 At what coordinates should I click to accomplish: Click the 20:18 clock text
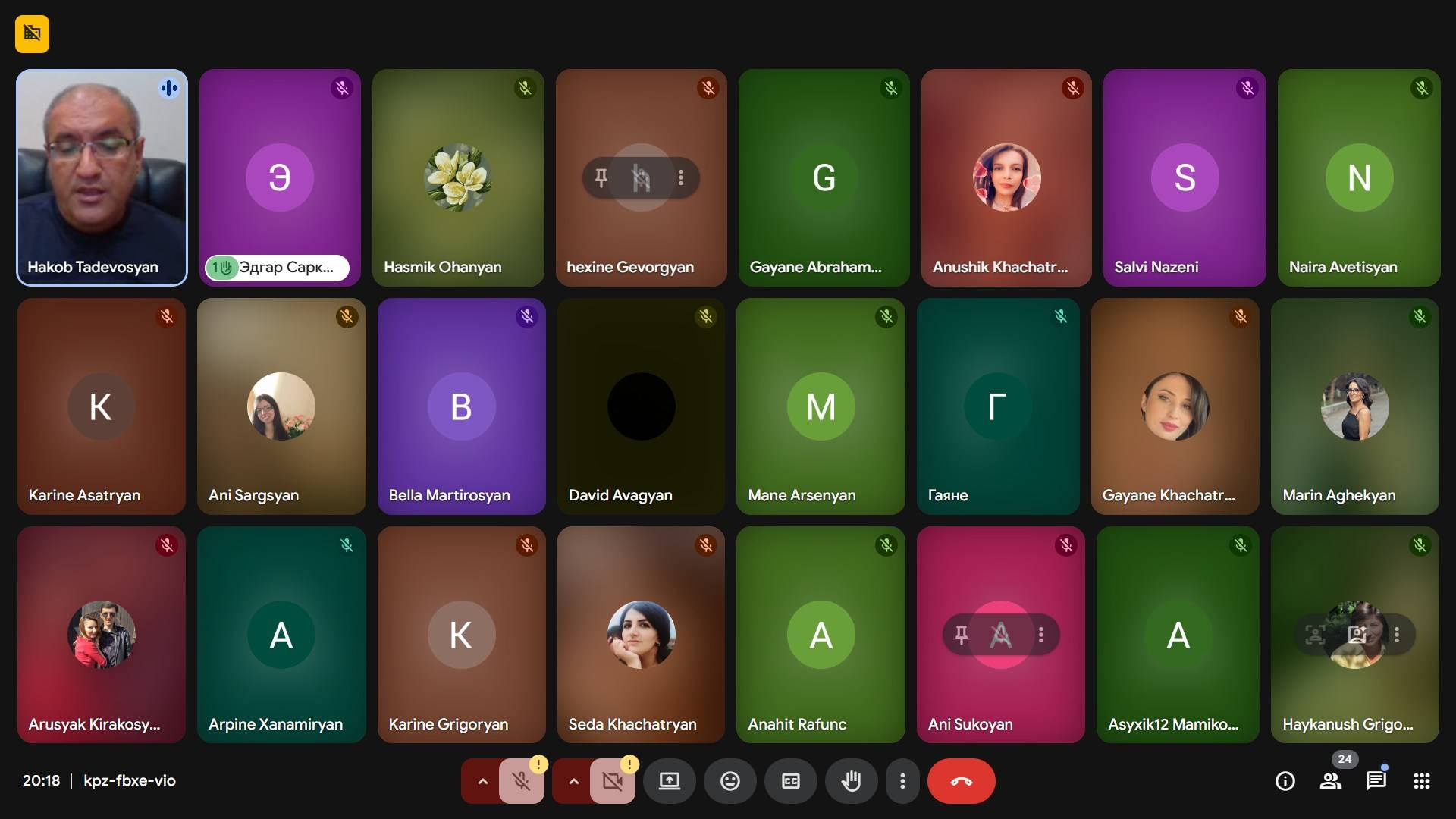click(41, 780)
